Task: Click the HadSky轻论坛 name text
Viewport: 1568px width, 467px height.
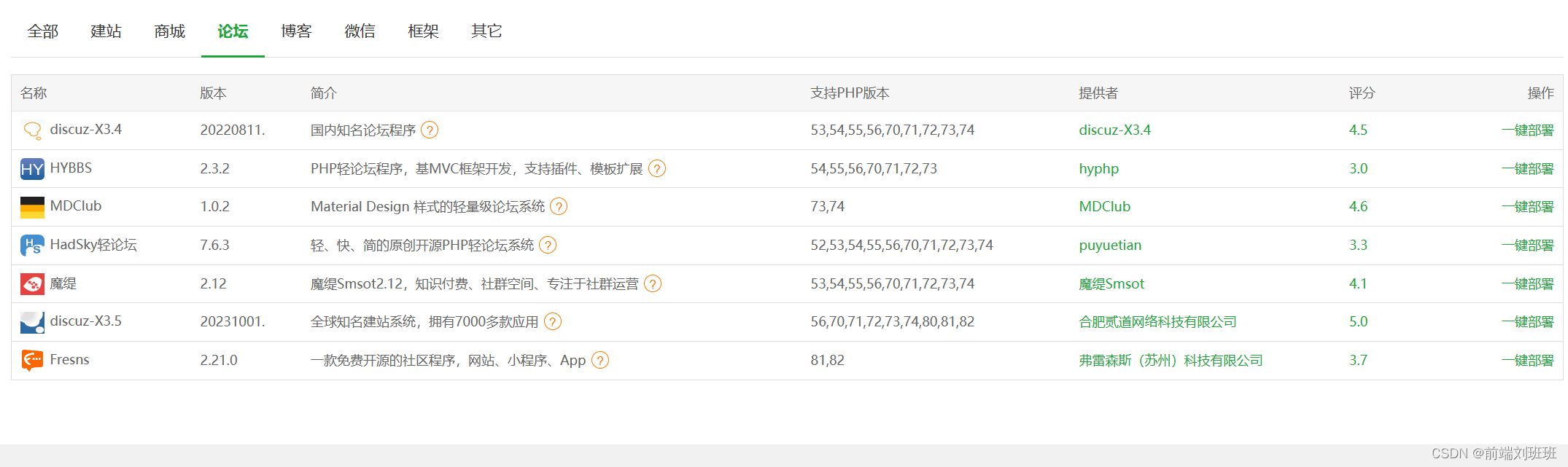Action: pyautogui.click(x=93, y=245)
